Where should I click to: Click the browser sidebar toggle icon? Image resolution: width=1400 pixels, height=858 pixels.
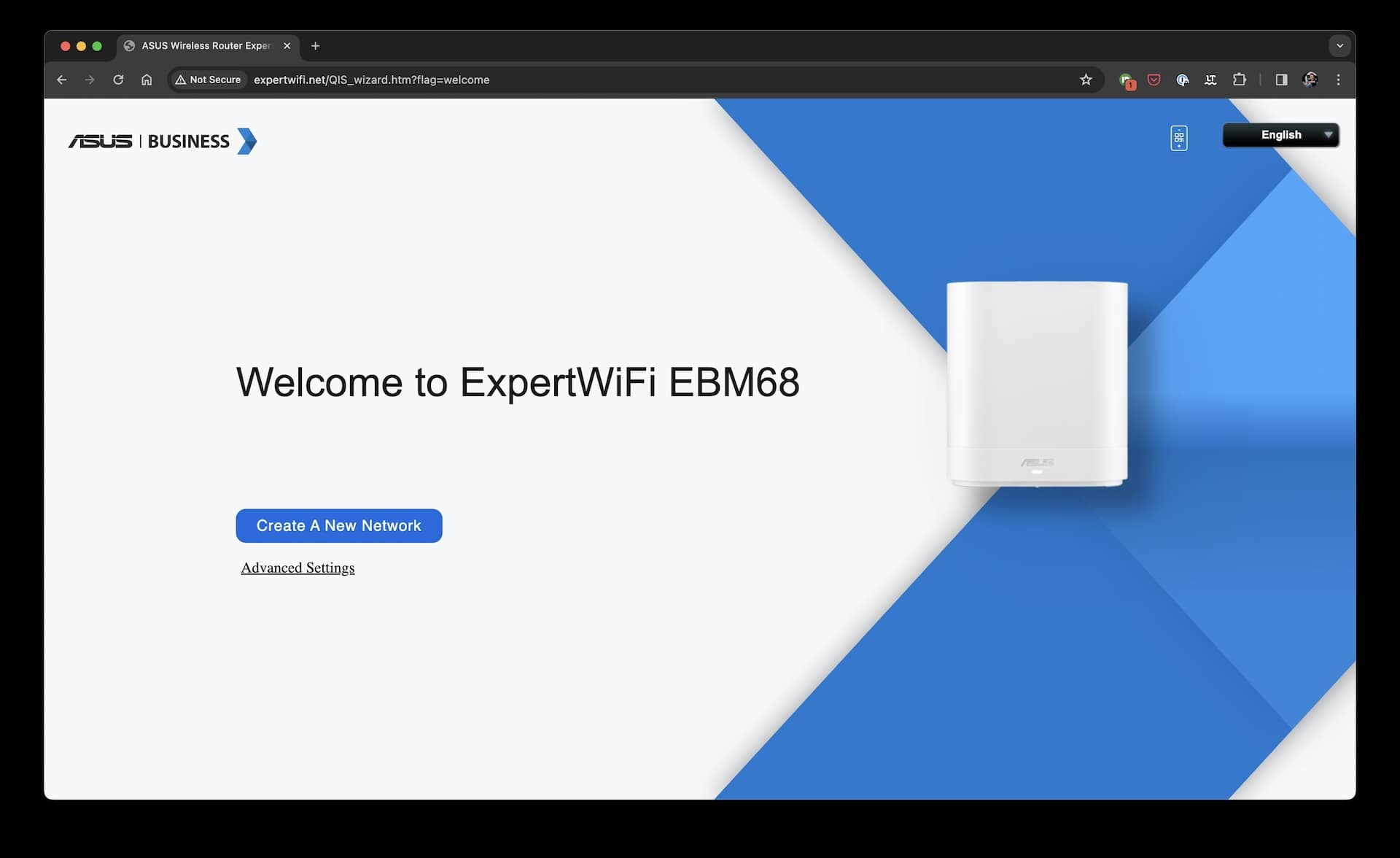1282,80
